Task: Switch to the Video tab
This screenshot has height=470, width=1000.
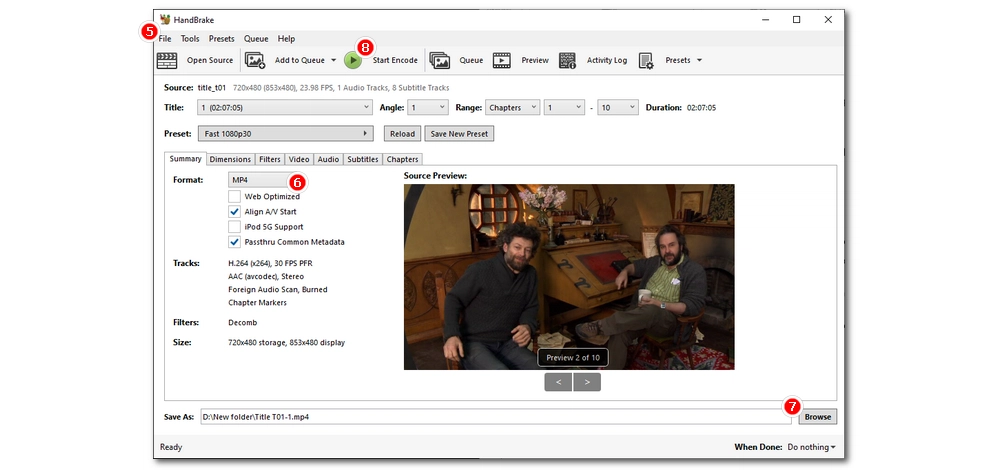Action: click(299, 159)
